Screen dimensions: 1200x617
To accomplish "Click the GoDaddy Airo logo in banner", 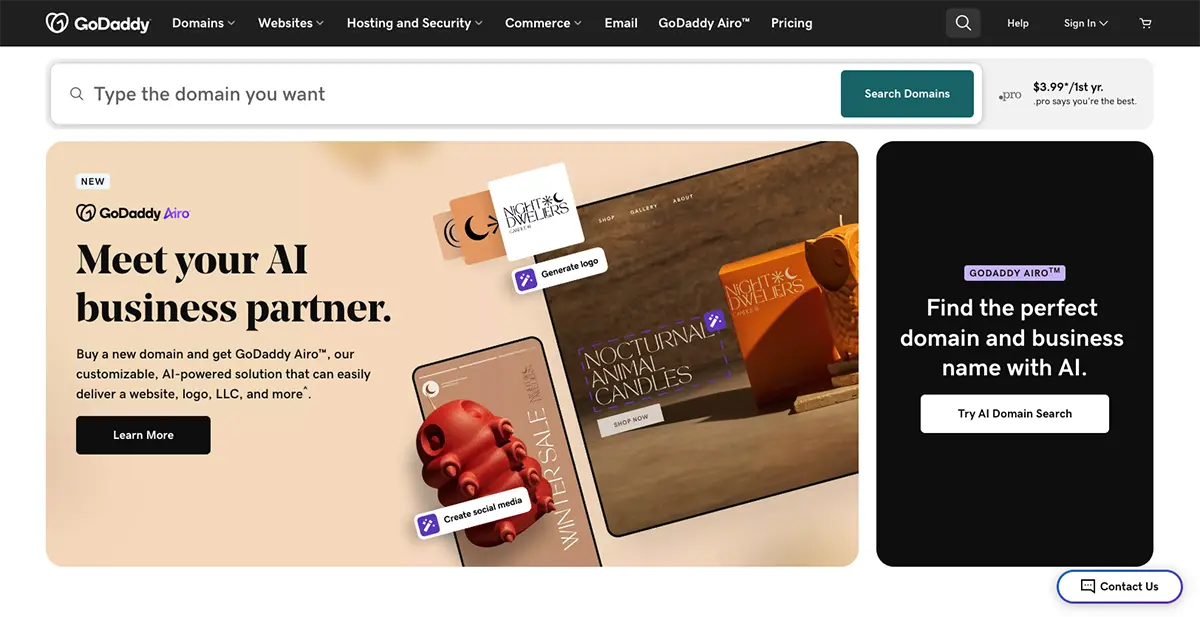I will (x=133, y=213).
